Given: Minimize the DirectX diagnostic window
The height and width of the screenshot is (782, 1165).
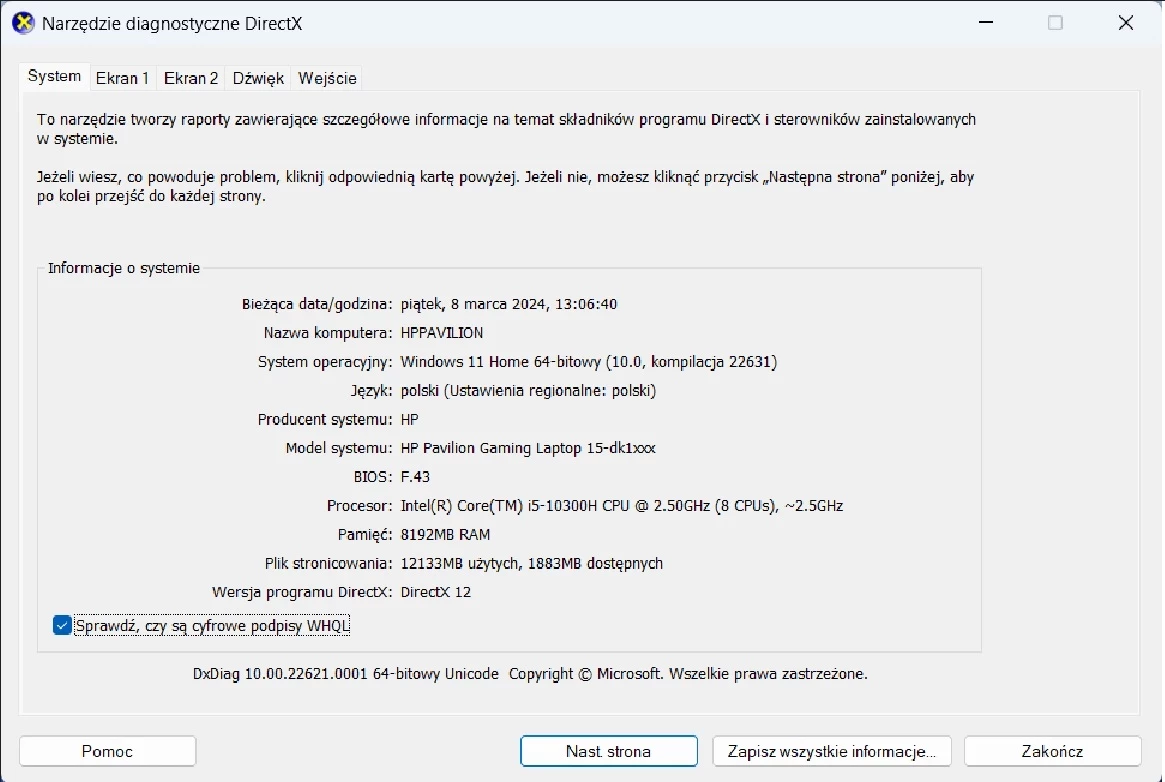Looking at the screenshot, I should coord(986,23).
